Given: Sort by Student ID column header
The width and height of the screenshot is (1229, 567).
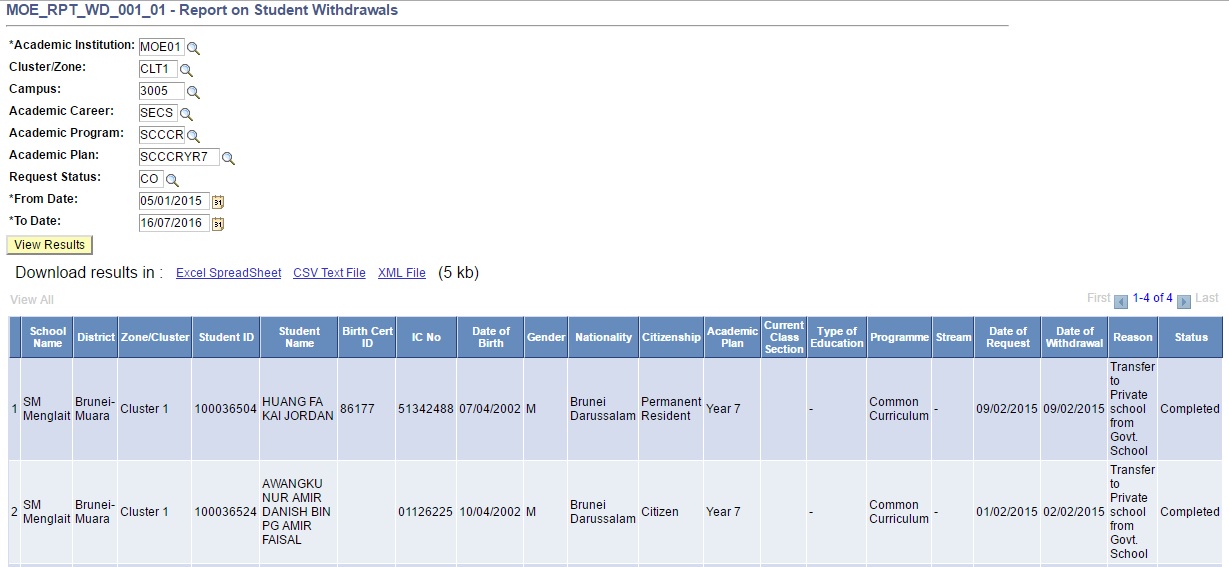Looking at the screenshot, I should 226,338.
